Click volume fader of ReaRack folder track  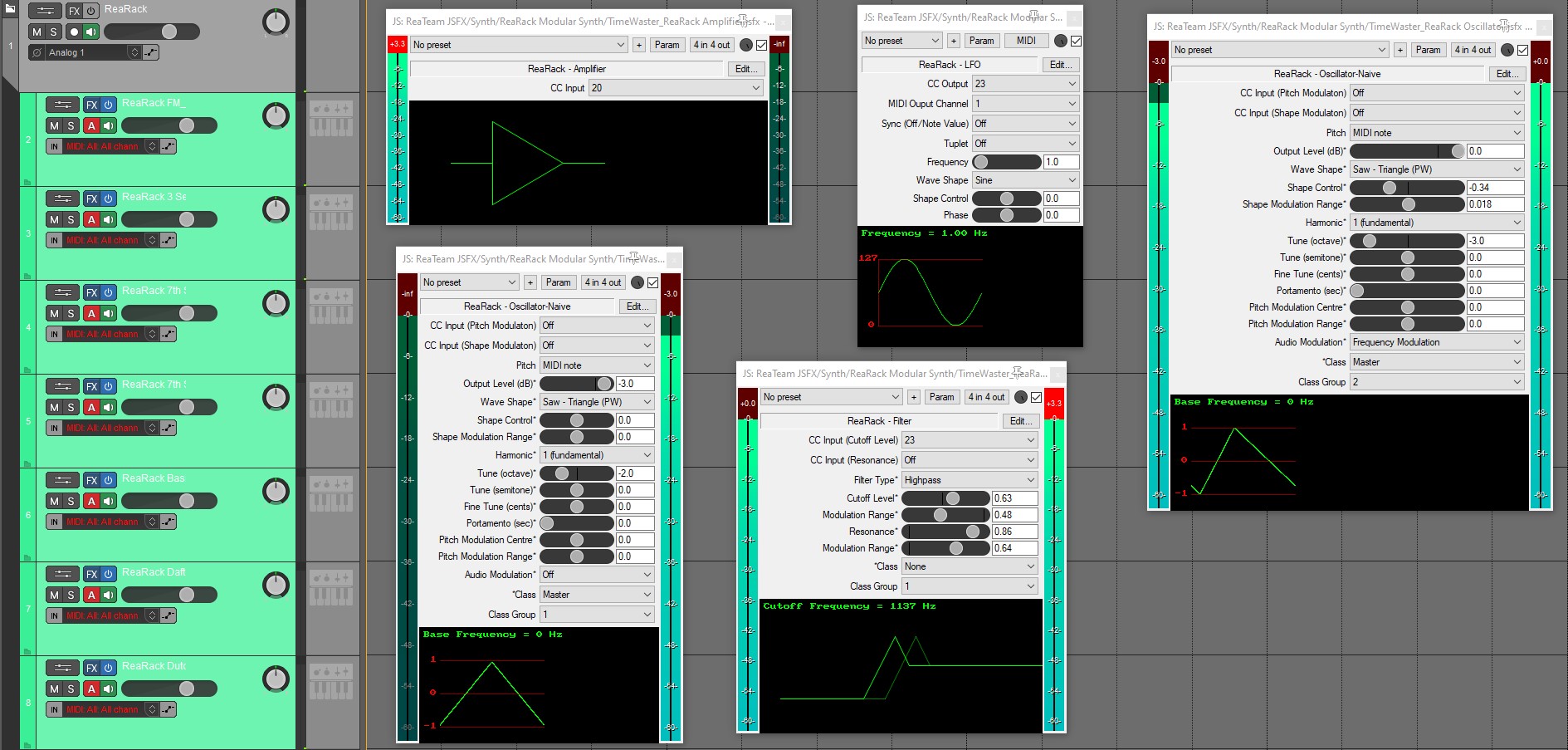click(x=151, y=32)
